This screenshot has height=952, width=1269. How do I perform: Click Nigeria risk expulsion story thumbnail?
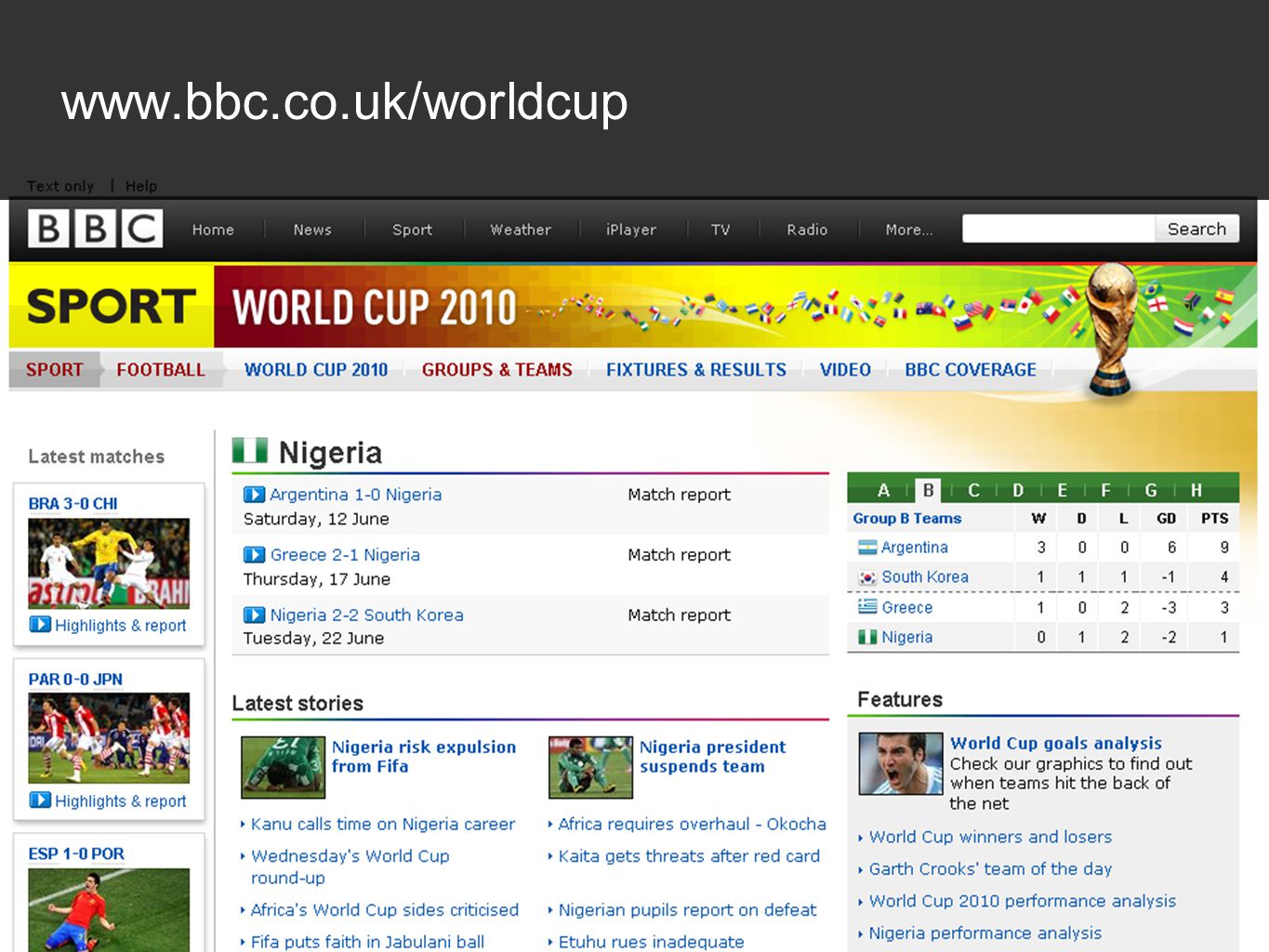283,767
